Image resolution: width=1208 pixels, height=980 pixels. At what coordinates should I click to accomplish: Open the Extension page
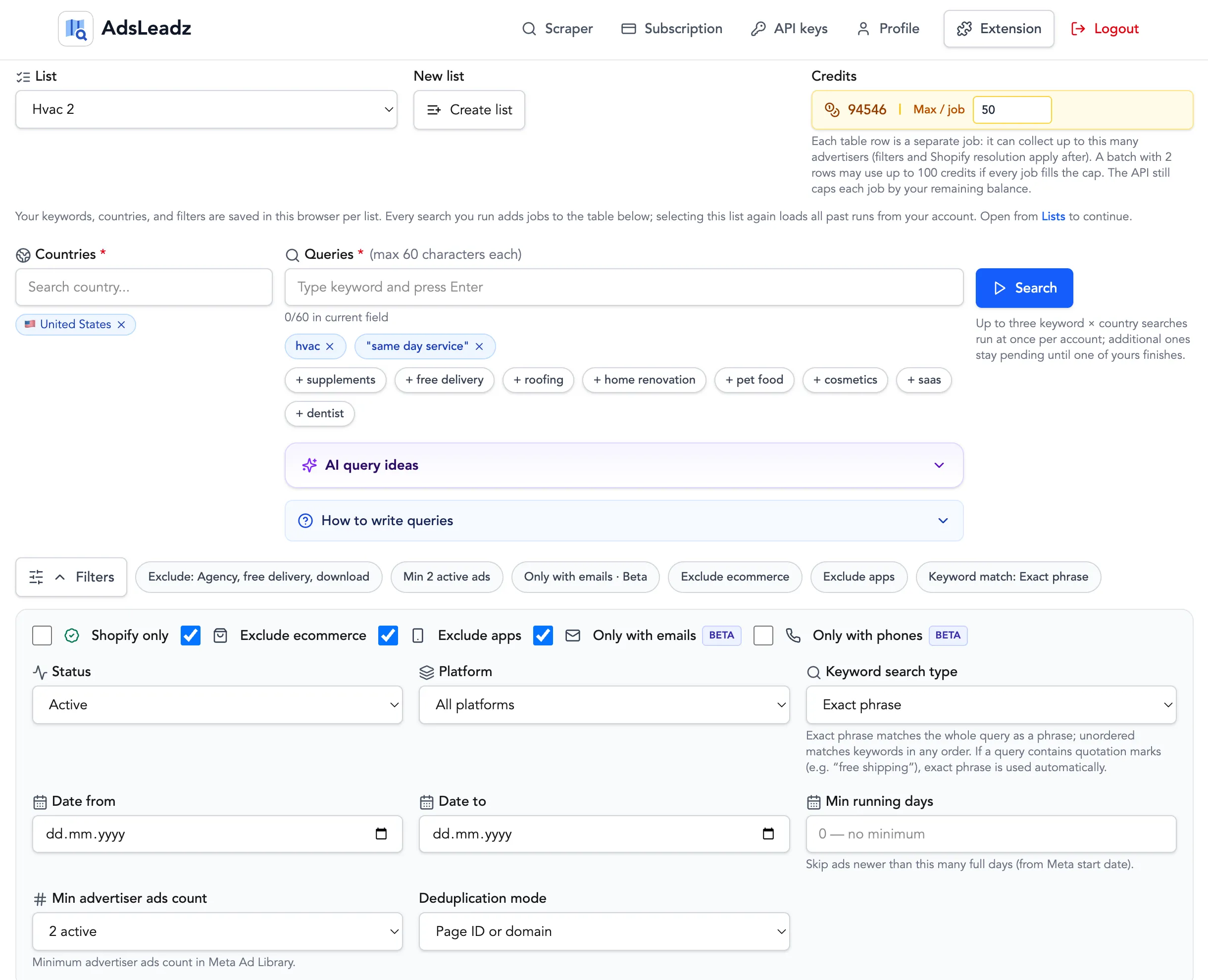pyautogui.click(x=998, y=28)
